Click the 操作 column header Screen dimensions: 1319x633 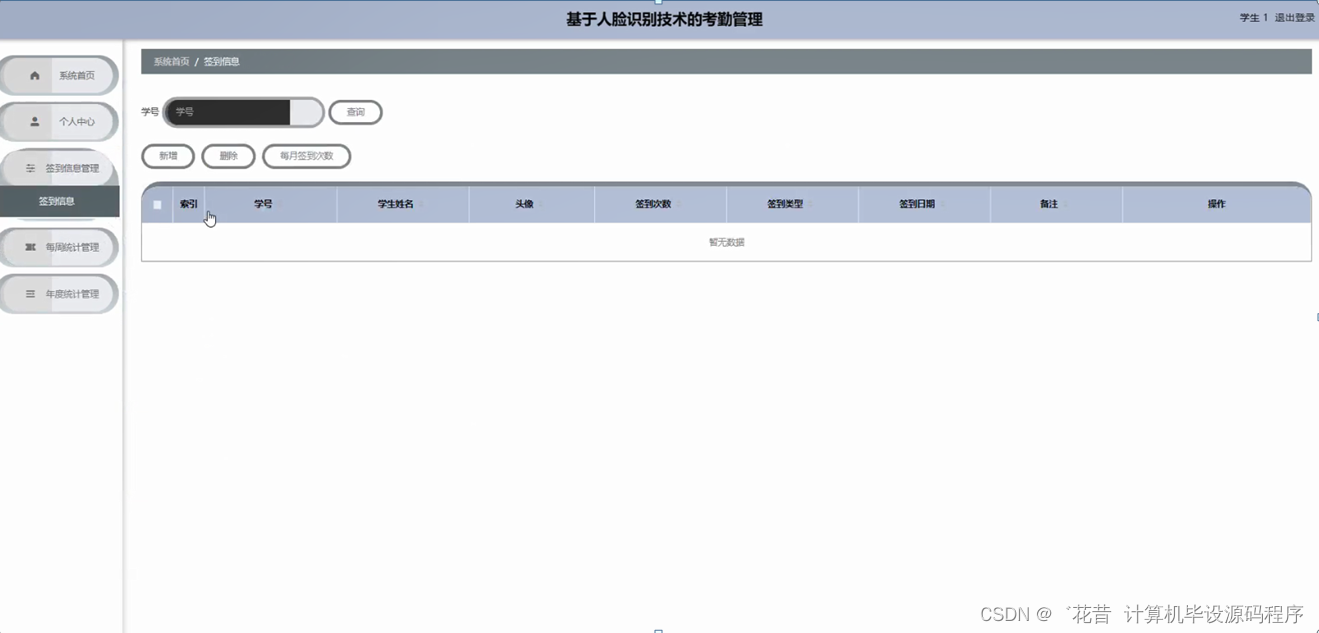pyautogui.click(x=1216, y=204)
